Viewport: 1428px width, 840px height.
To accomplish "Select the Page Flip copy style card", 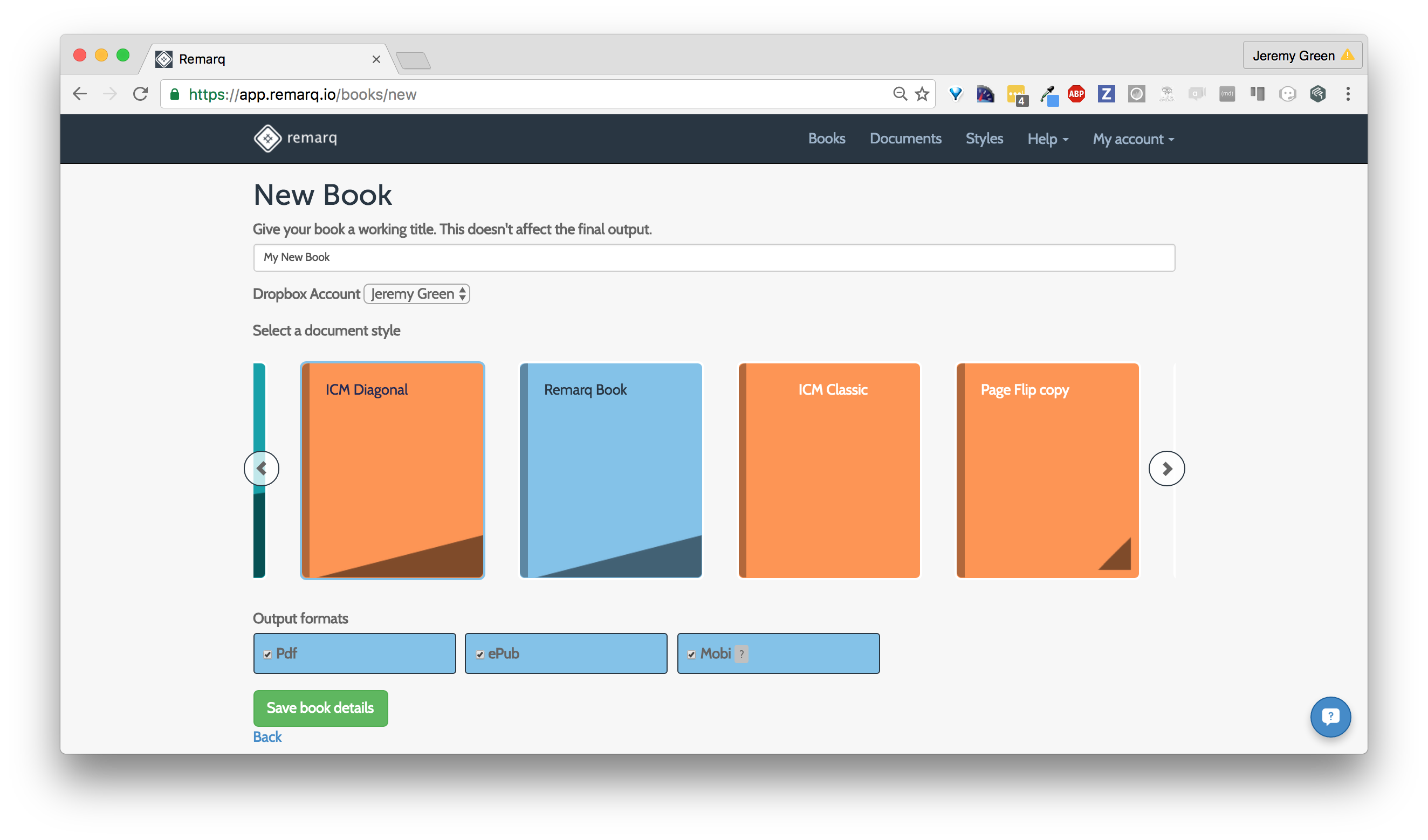I will tap(1047, 470).
